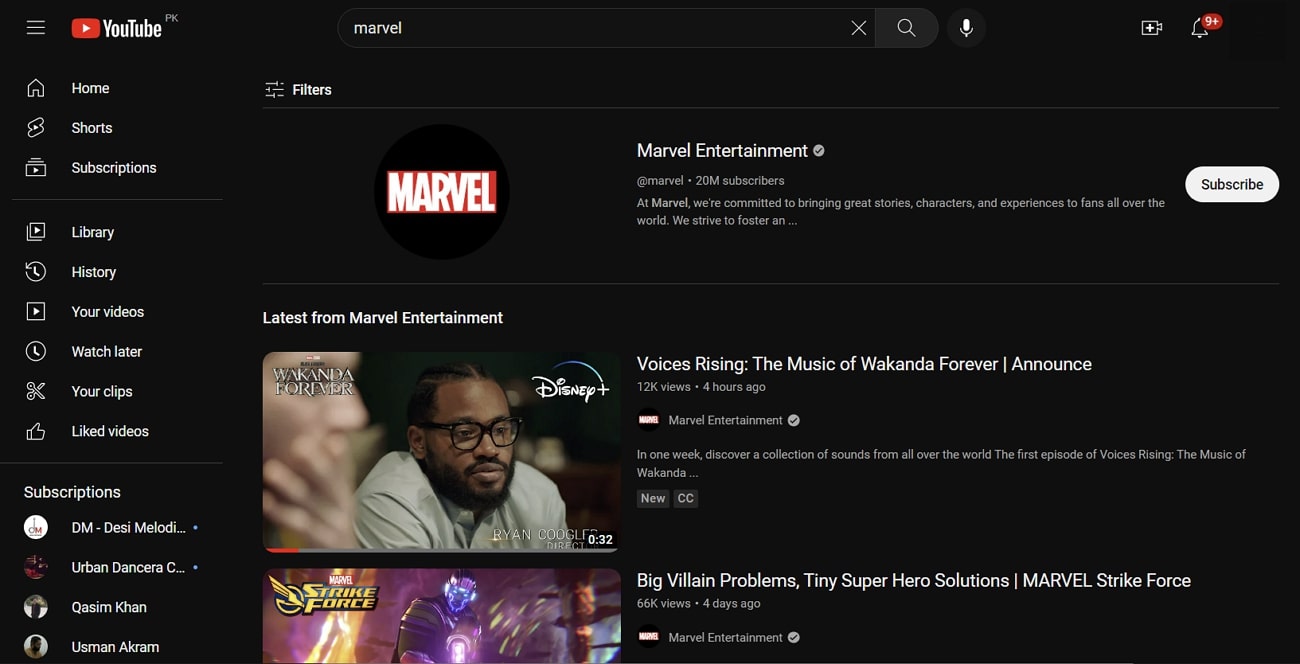1300x664 pixels.
Task: Click the Watch later clock icon
Action: (36, 352)
